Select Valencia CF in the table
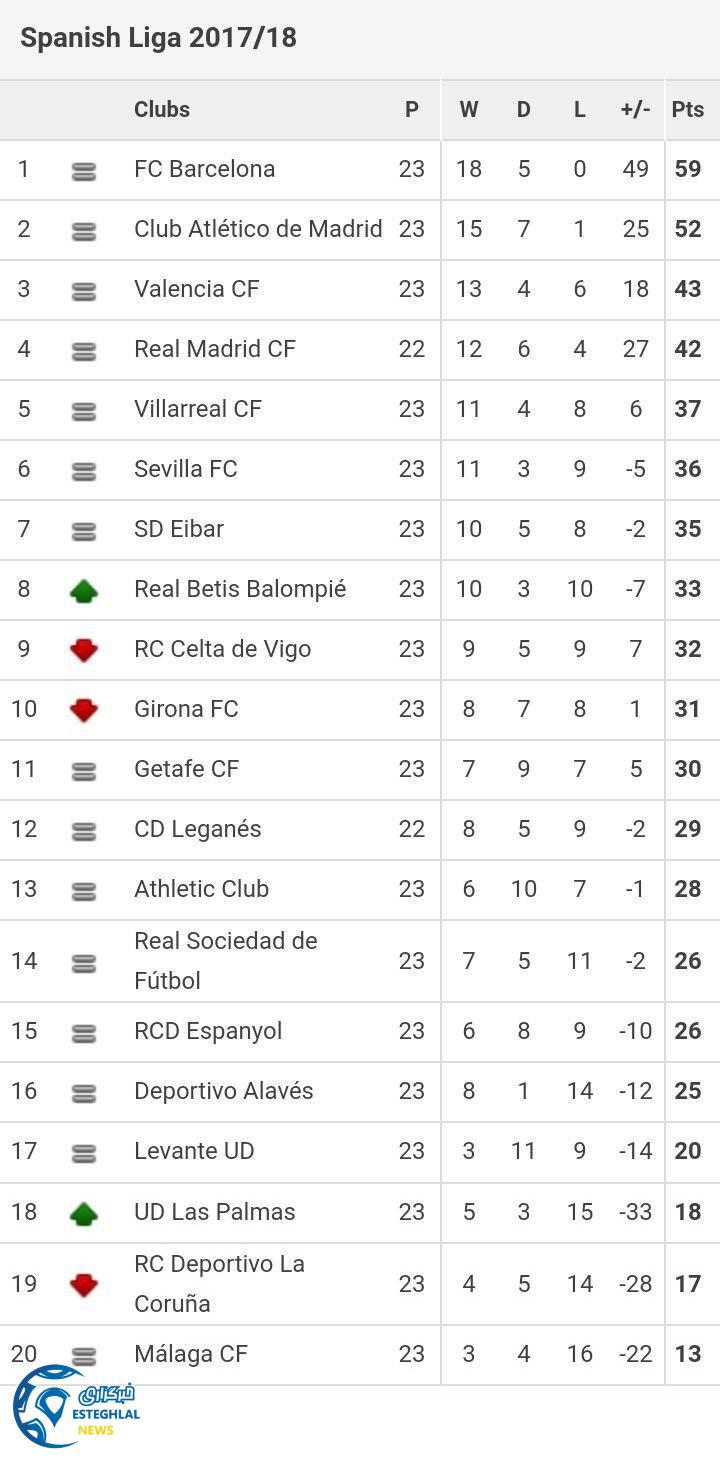 coord(196,289)
